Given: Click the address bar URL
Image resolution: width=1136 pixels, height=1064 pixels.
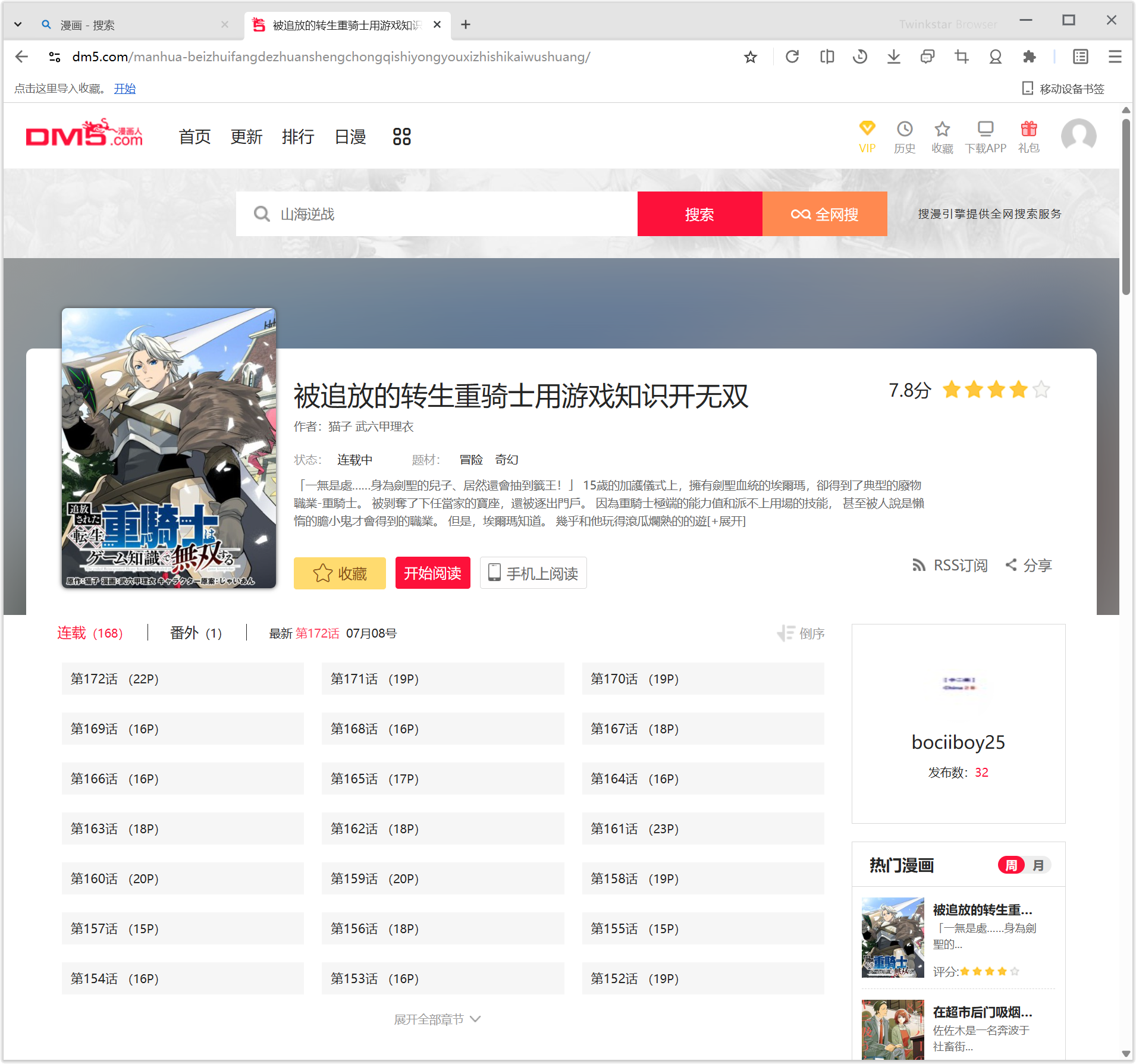Looking at the screenshot, I should tap(331, 57).
